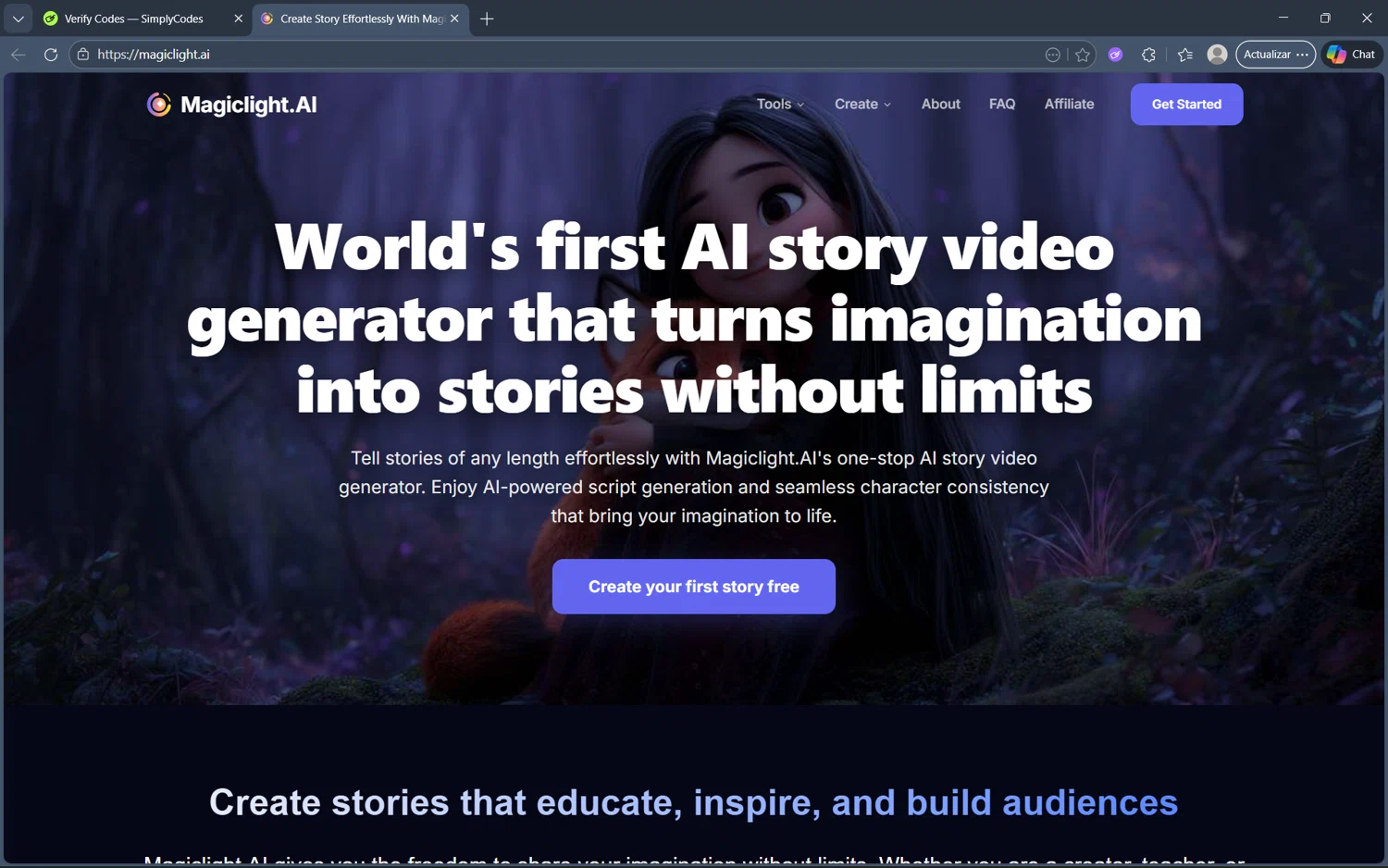Open the Extensions puzzle icon
This screenshot has height=868, width=1388.
[x=1148, y=55]
